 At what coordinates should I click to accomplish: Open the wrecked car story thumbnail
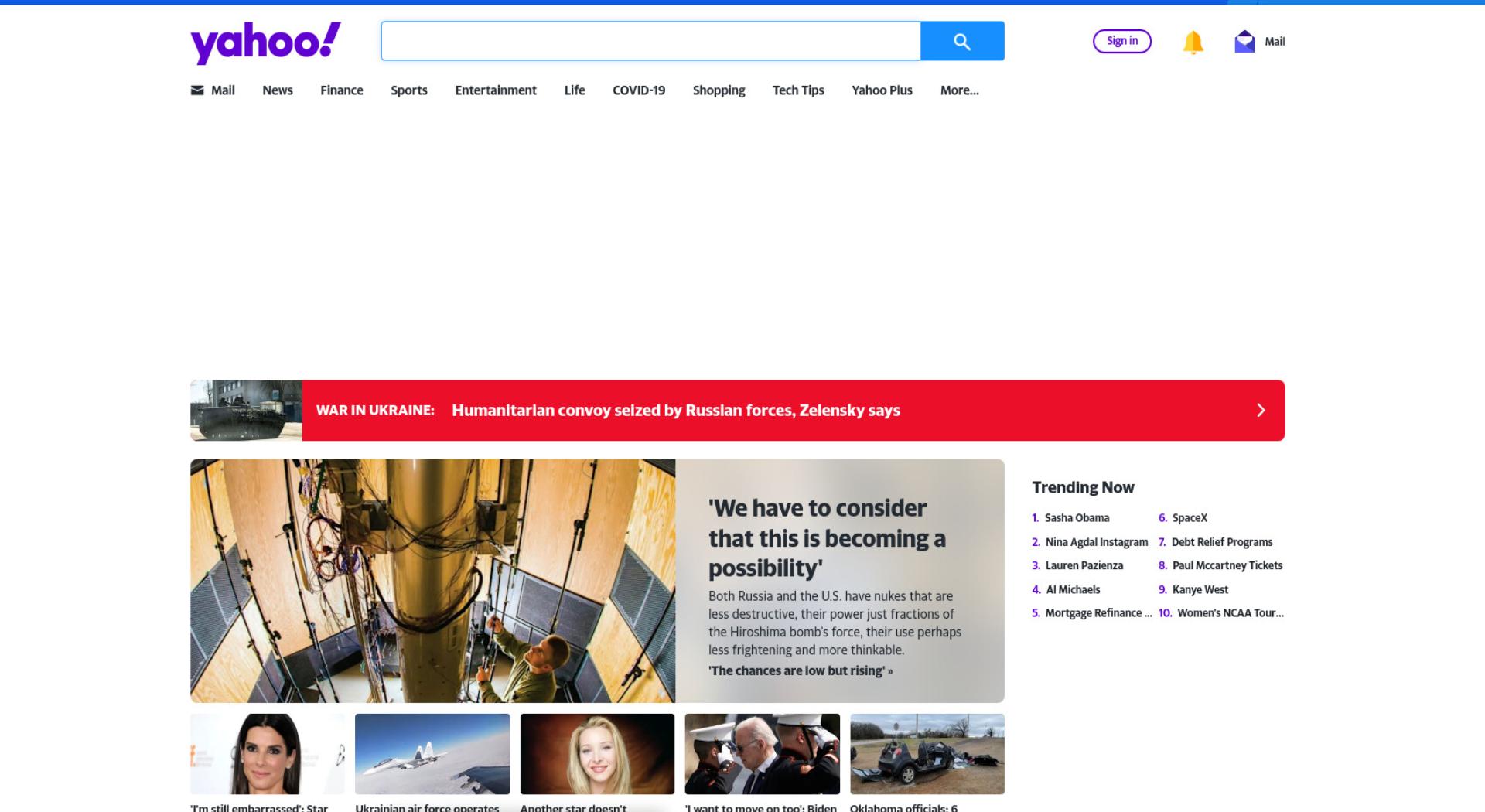(927, 754)
